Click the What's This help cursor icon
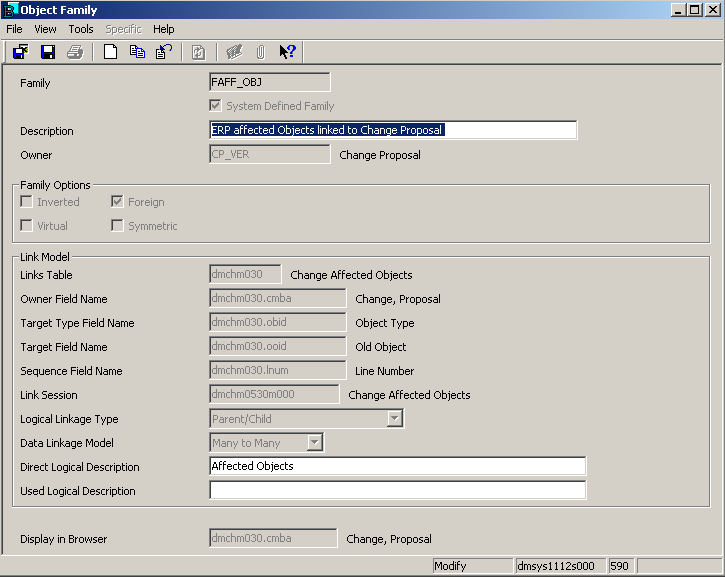Image resolution: width=725 pixels, height=577 pixels. (287, 52)
